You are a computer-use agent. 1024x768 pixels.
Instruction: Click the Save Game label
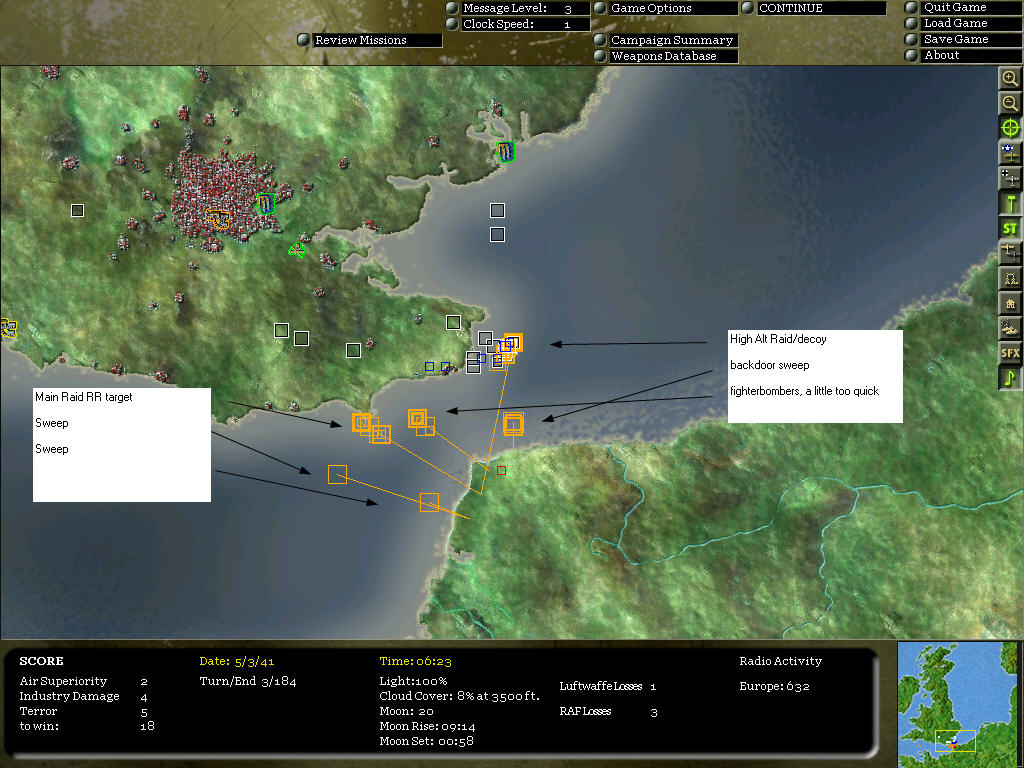(x=956, y=40)
